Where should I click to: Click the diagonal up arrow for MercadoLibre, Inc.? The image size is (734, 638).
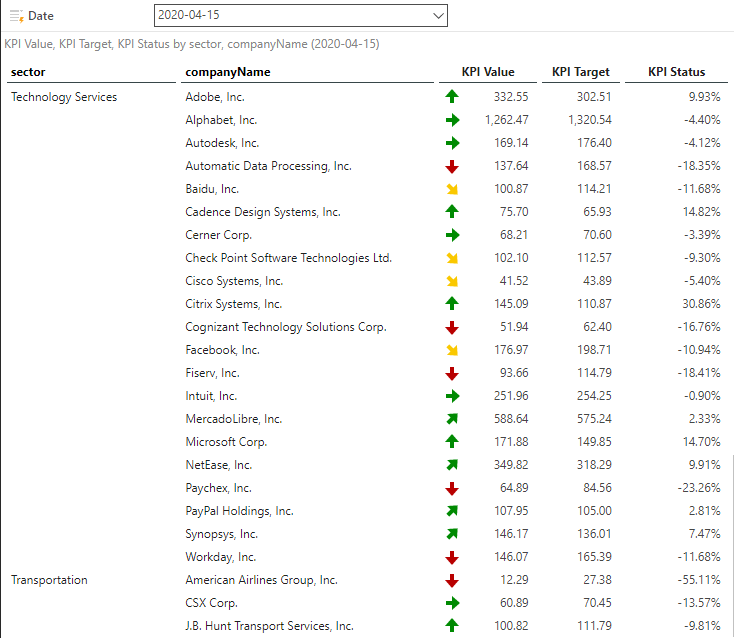click(452, 418)
